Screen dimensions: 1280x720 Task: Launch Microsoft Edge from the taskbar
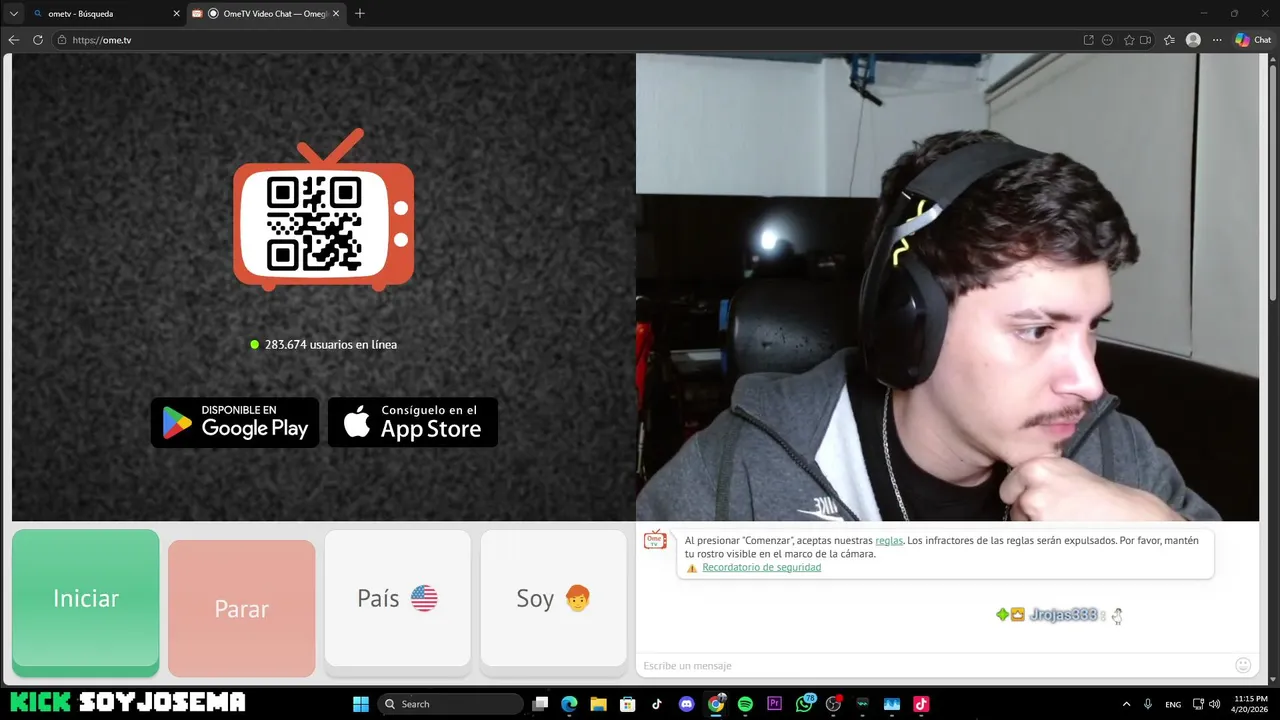569,704
